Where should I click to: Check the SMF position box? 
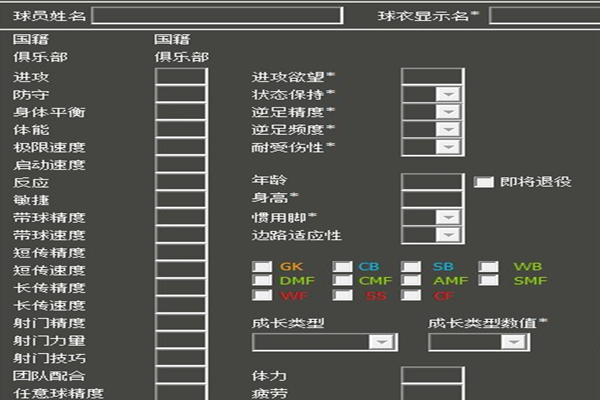[x=488, y=281]
